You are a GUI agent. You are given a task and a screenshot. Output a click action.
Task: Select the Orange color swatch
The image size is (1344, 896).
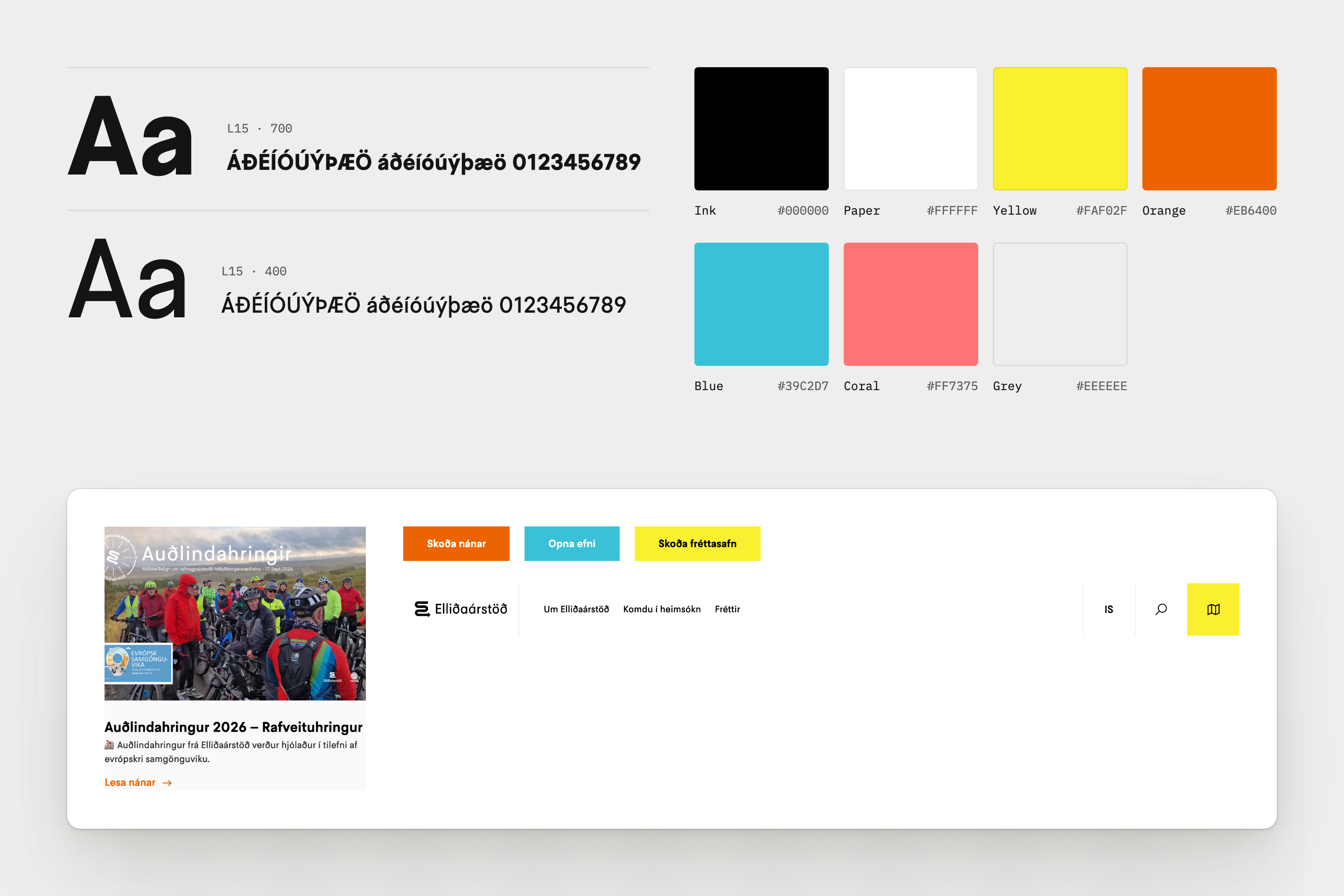coord(1209,129)
